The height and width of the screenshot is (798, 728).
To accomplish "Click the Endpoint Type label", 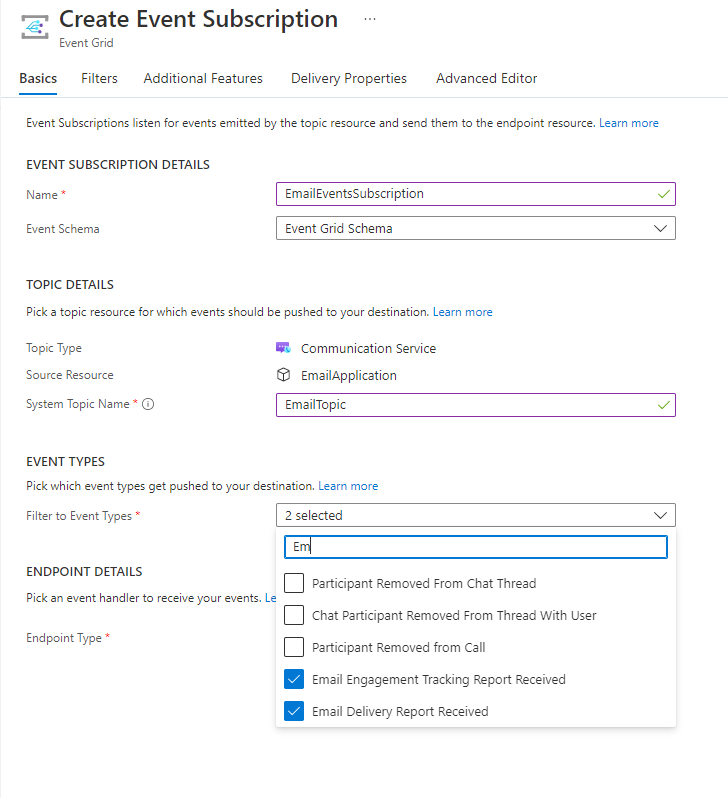I will coord(64,638).
